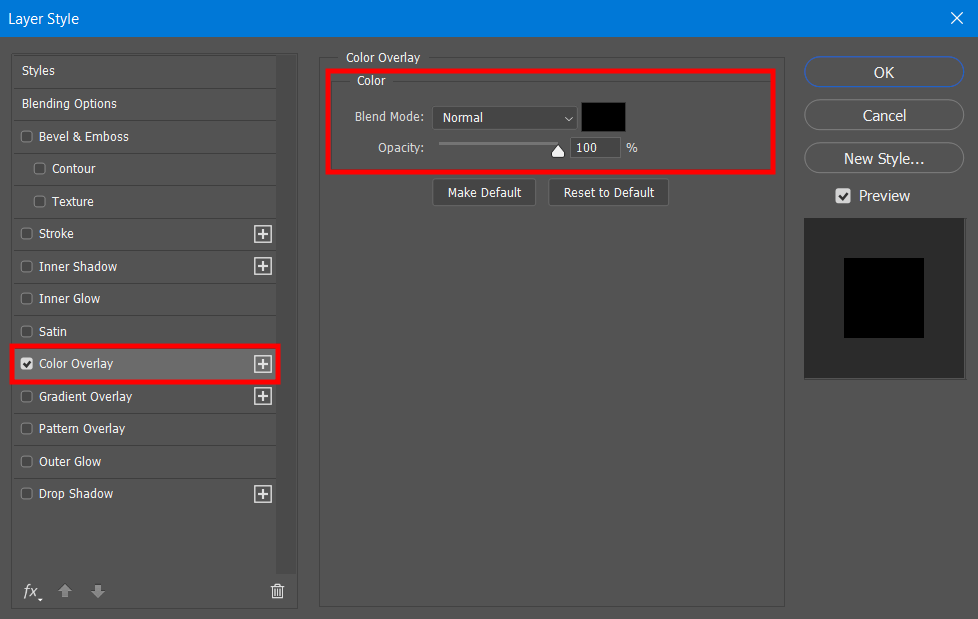Delete effect using the trash icon

(x=278, y=590)
